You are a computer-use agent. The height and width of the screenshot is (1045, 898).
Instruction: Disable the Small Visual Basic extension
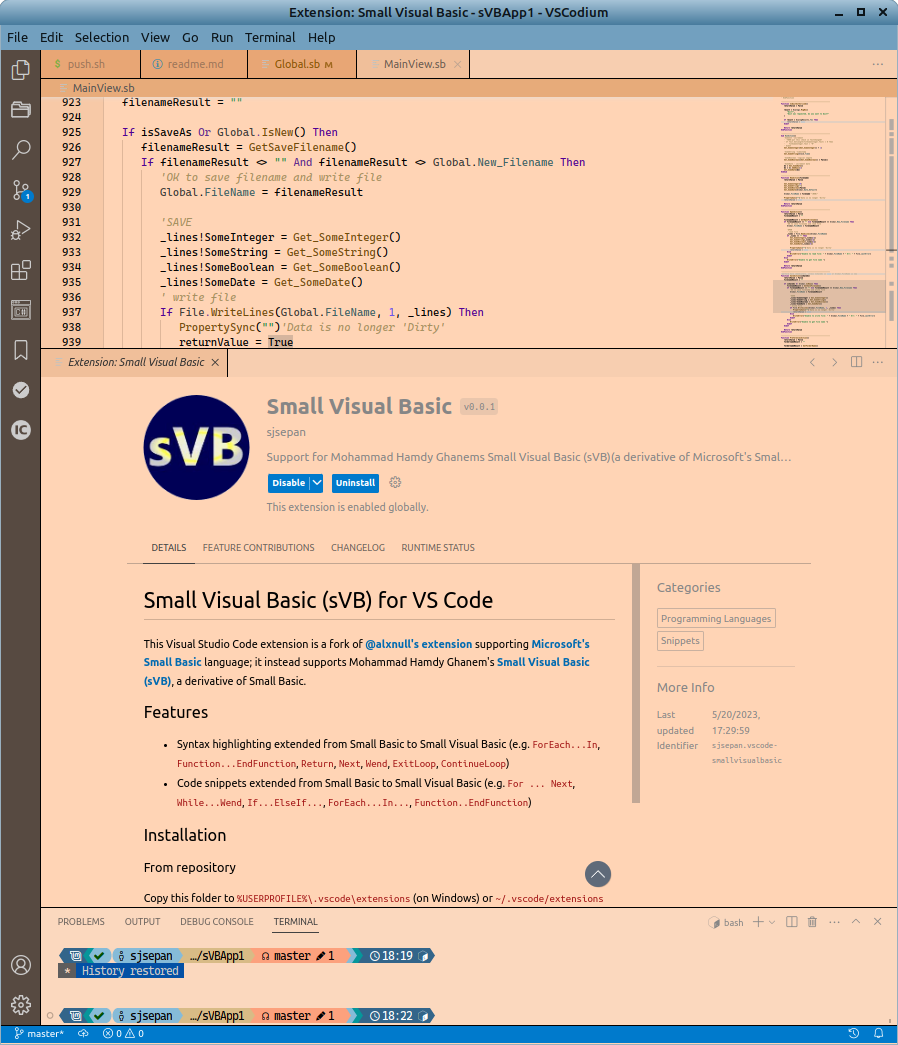(x=287, y=482)
